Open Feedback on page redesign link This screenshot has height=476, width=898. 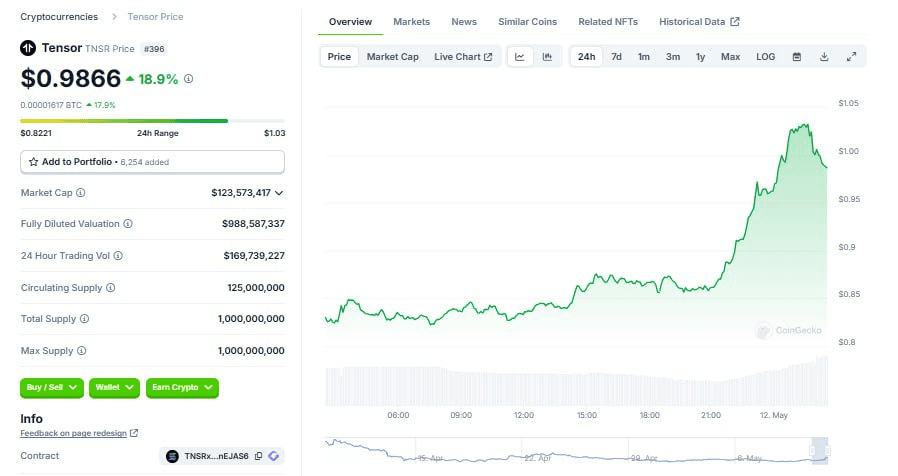[73, 433]
